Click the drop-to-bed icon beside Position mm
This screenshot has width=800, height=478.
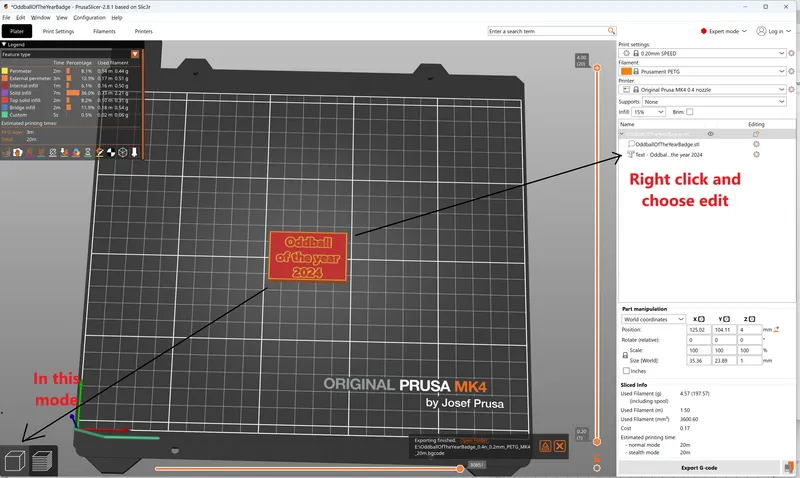tap(777, 330)
